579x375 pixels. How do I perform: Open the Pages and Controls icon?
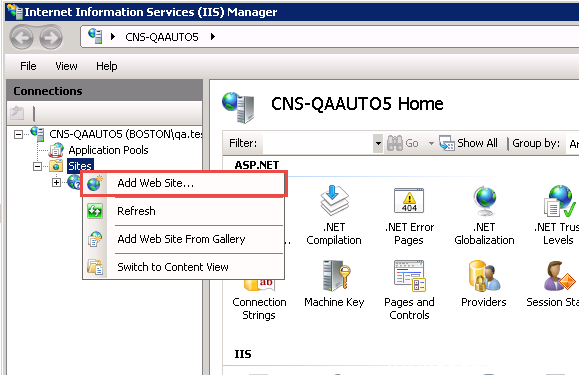tap(409, 275)
